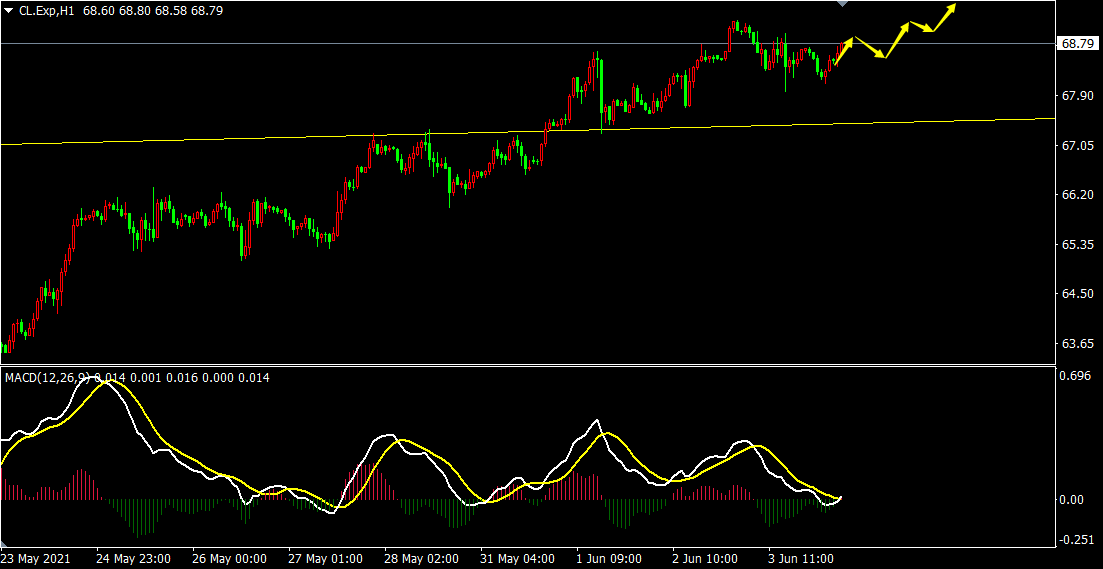Click the 28 May 02:00 time label
Screen dimensions: 1103x569
click(420, 558)
